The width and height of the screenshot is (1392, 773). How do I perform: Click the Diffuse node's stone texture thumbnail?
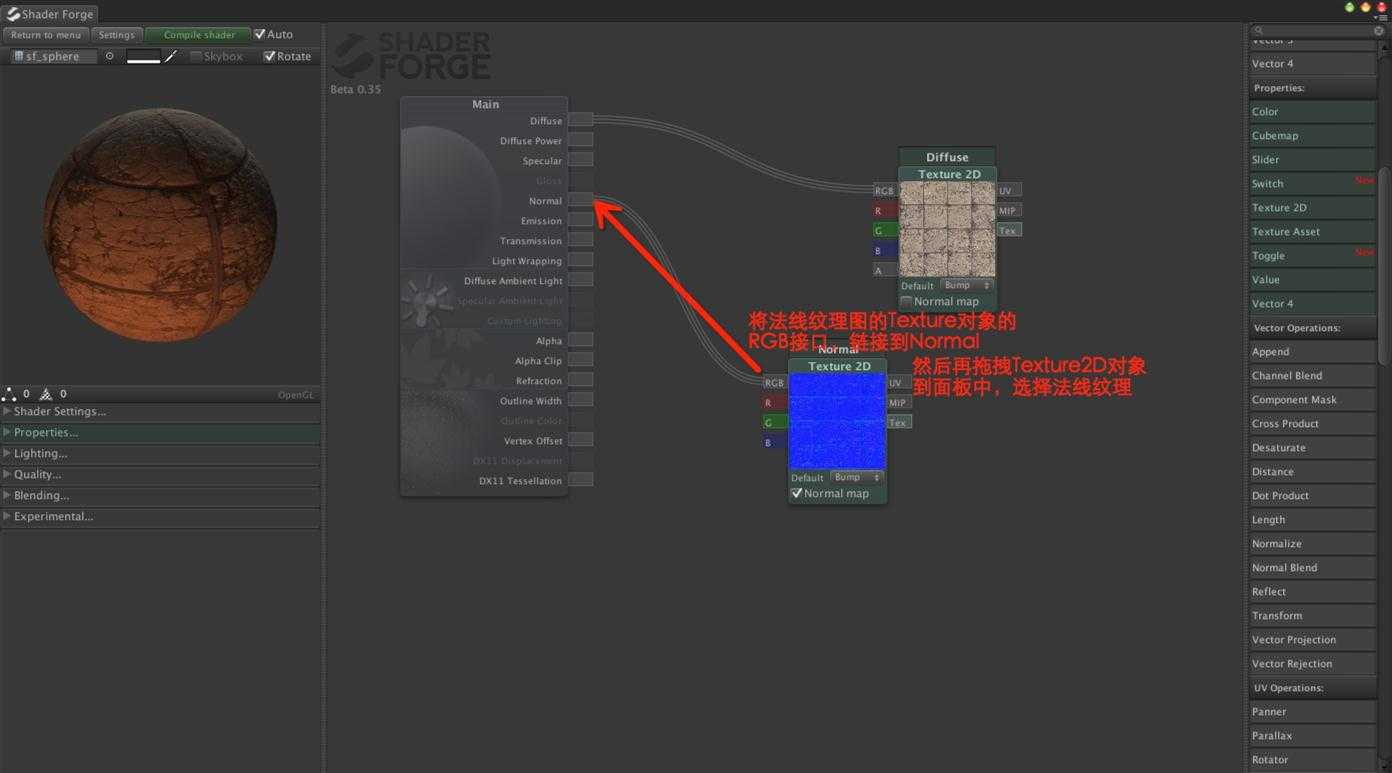click(x=947, y=229)
